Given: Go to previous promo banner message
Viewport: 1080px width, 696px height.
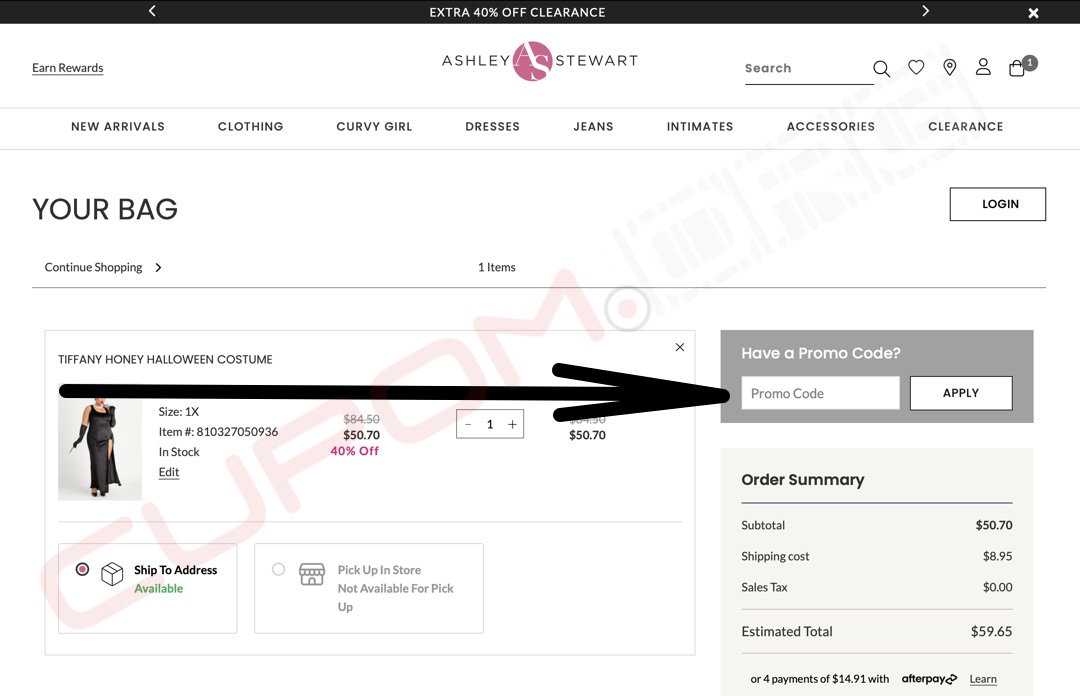Looking at the screenshot, I should tap(152, 11).
